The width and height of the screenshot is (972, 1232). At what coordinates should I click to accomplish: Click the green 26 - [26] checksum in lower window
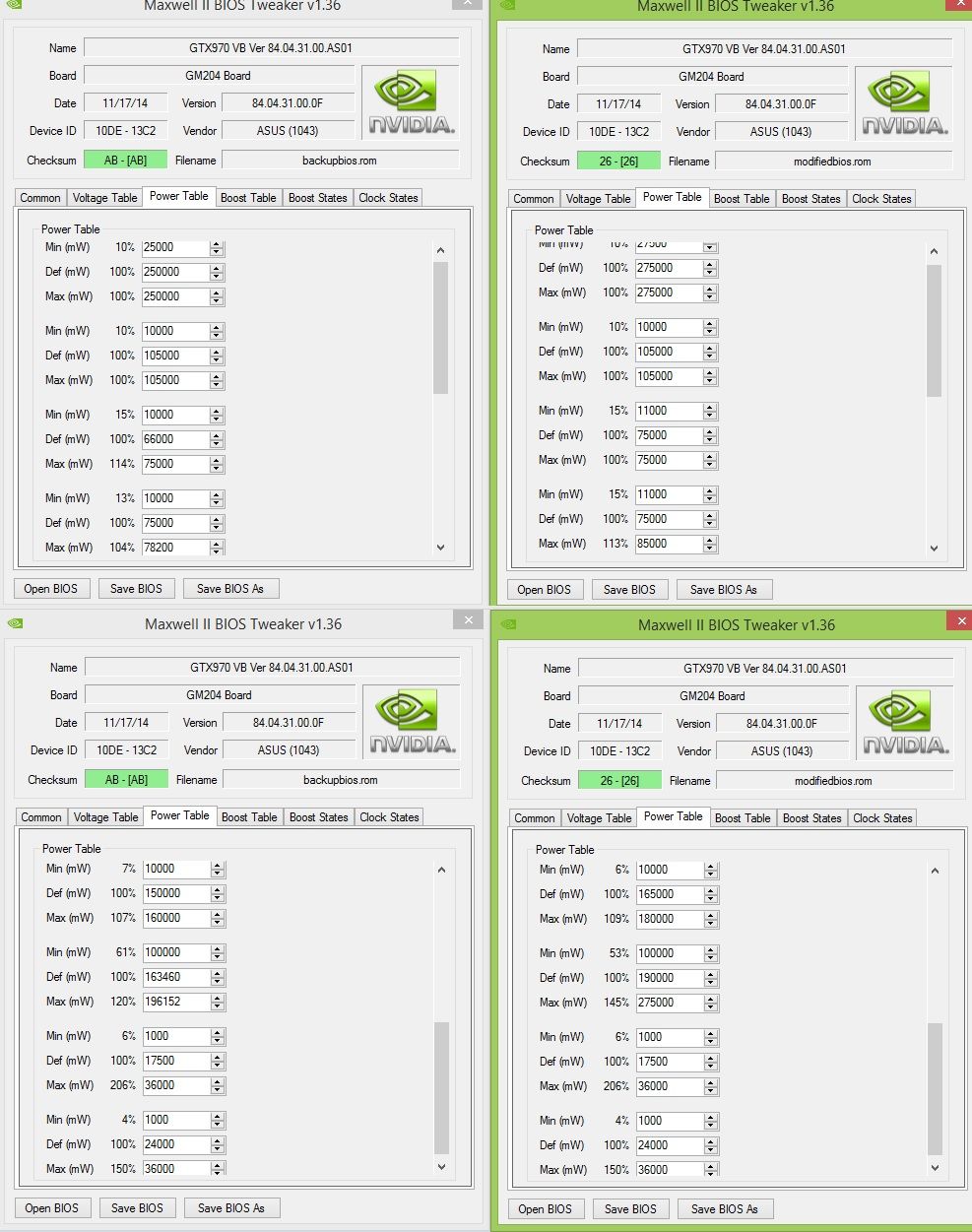click(x=619, y=780)
